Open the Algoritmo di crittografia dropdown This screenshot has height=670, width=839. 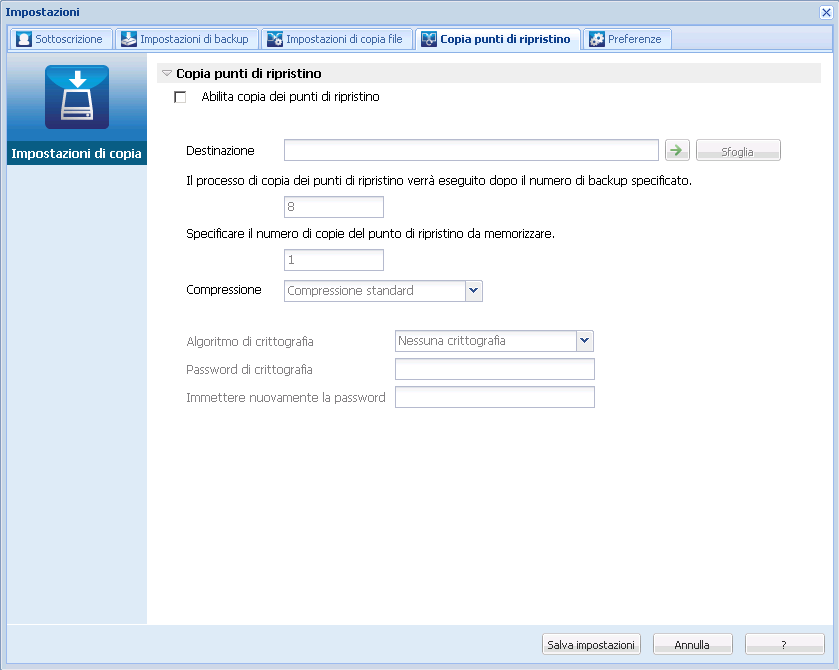pos(585,341)
